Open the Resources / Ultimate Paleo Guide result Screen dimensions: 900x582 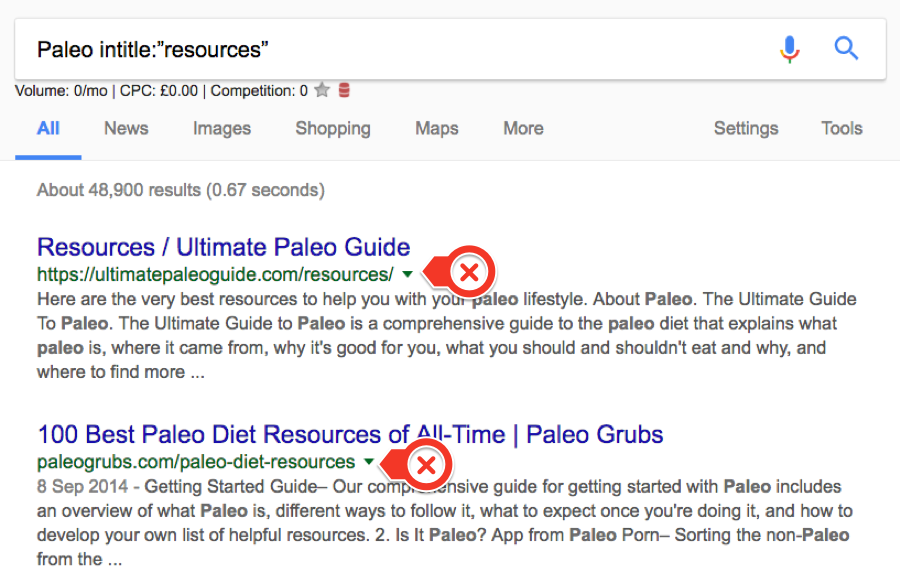point(223,247)
